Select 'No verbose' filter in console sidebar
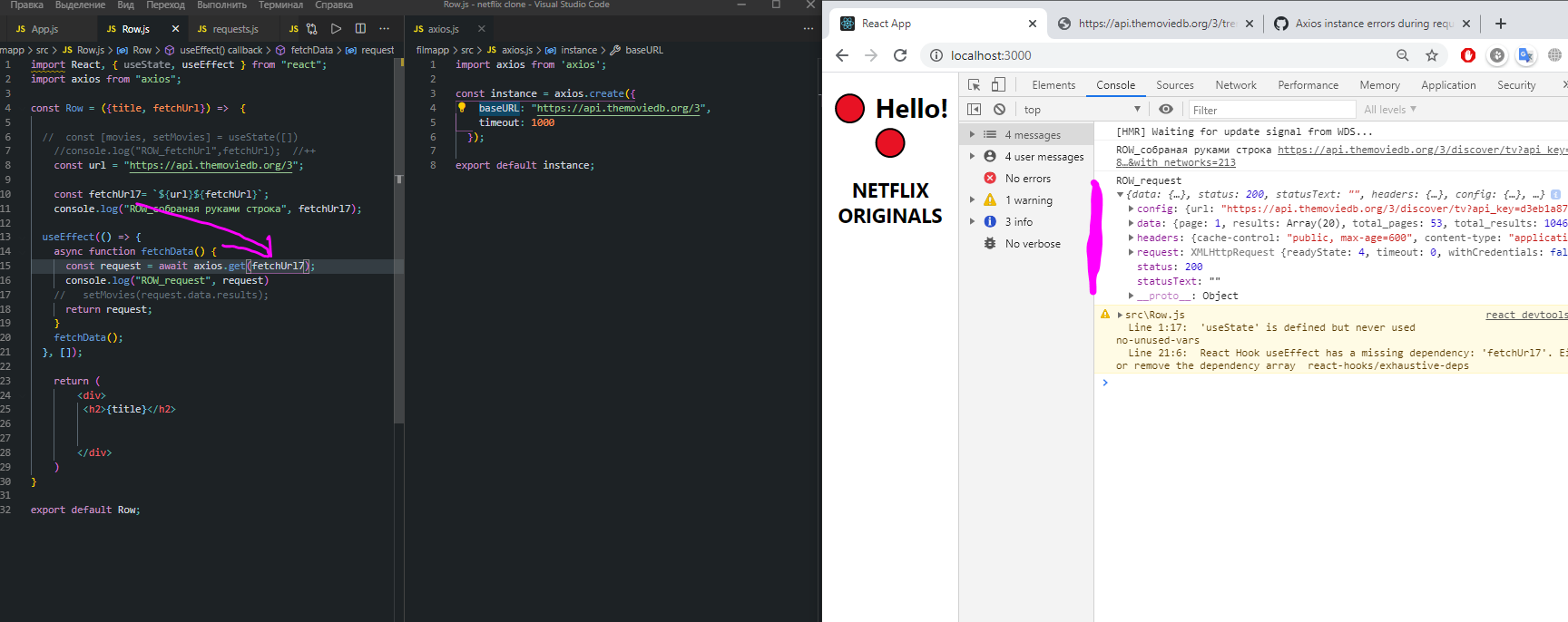This screenshot has width=1568, height=622. 1026,244
